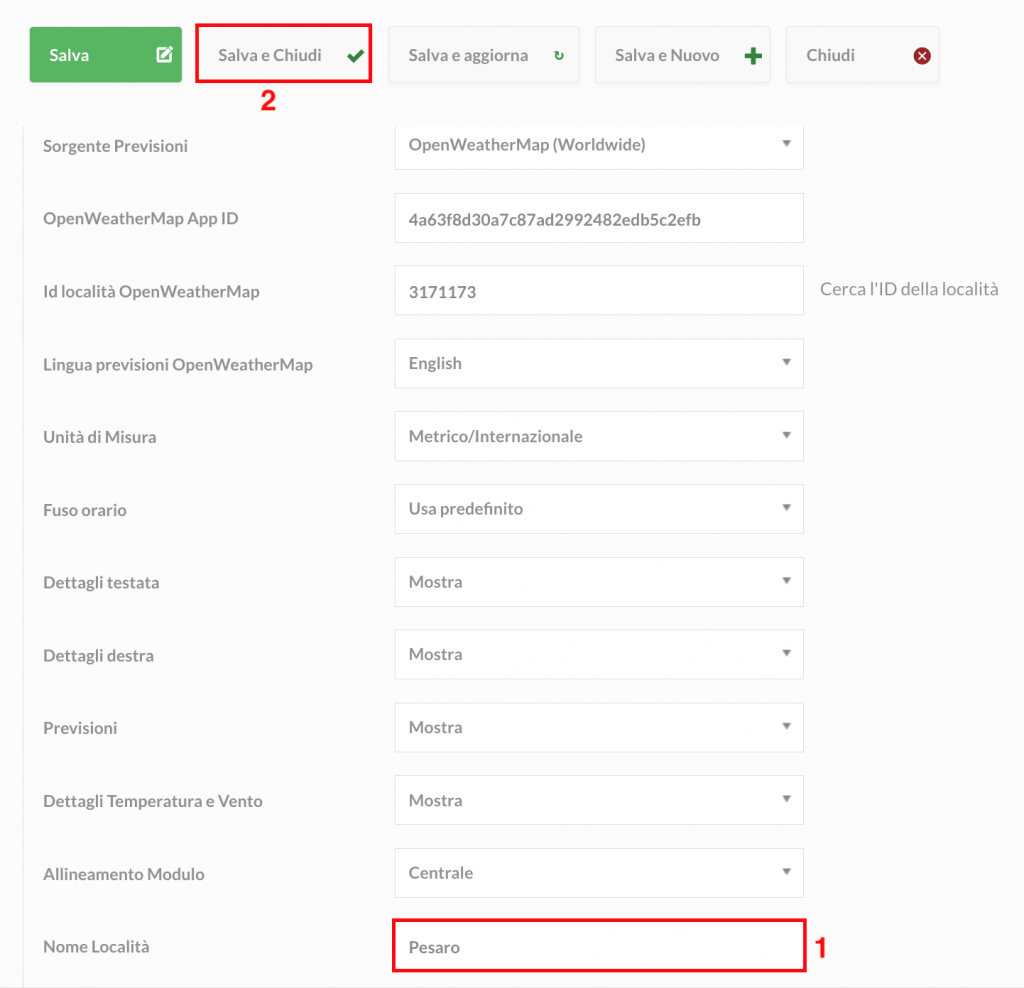This screenshot has width=1024, height=988.
Task: Click the green plus icon on Salva e Nuovo
Action: point(753,56)
